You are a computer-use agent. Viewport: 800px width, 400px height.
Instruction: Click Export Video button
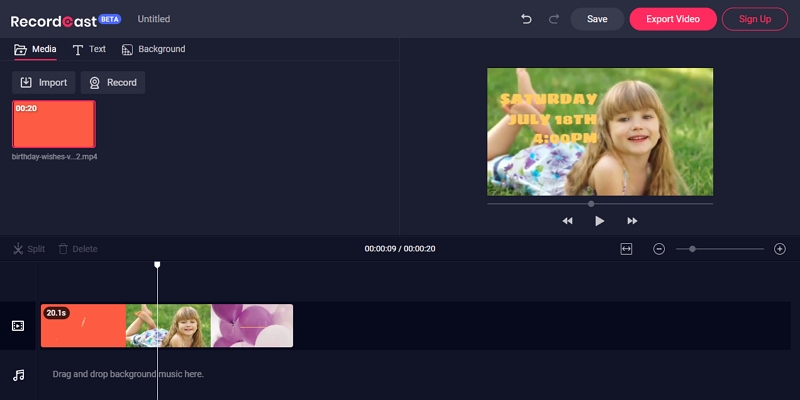click(x=672, y=19)
